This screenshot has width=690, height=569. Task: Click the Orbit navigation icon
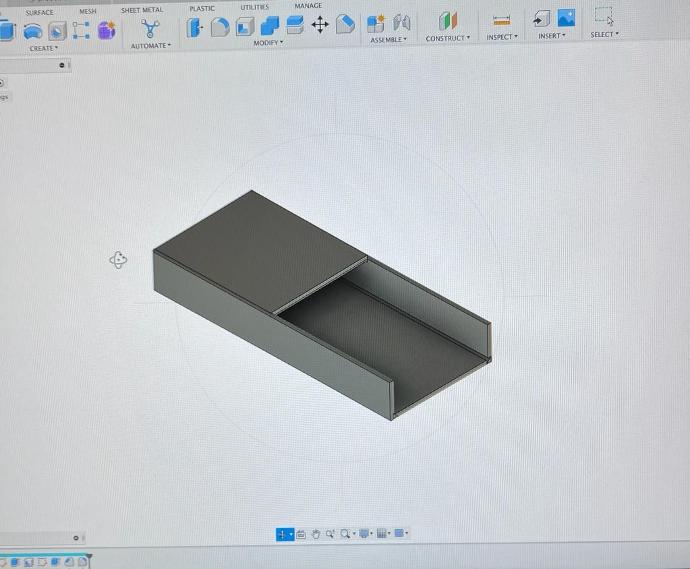[x=282, y=534]
